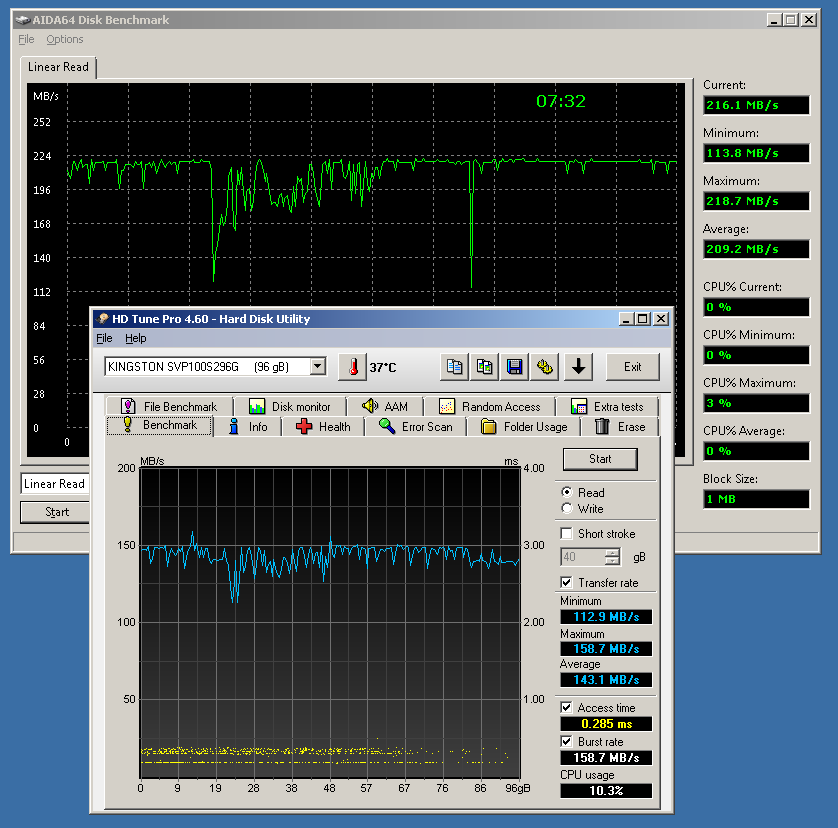Open AIDA64 Options menu

point(65,39)
